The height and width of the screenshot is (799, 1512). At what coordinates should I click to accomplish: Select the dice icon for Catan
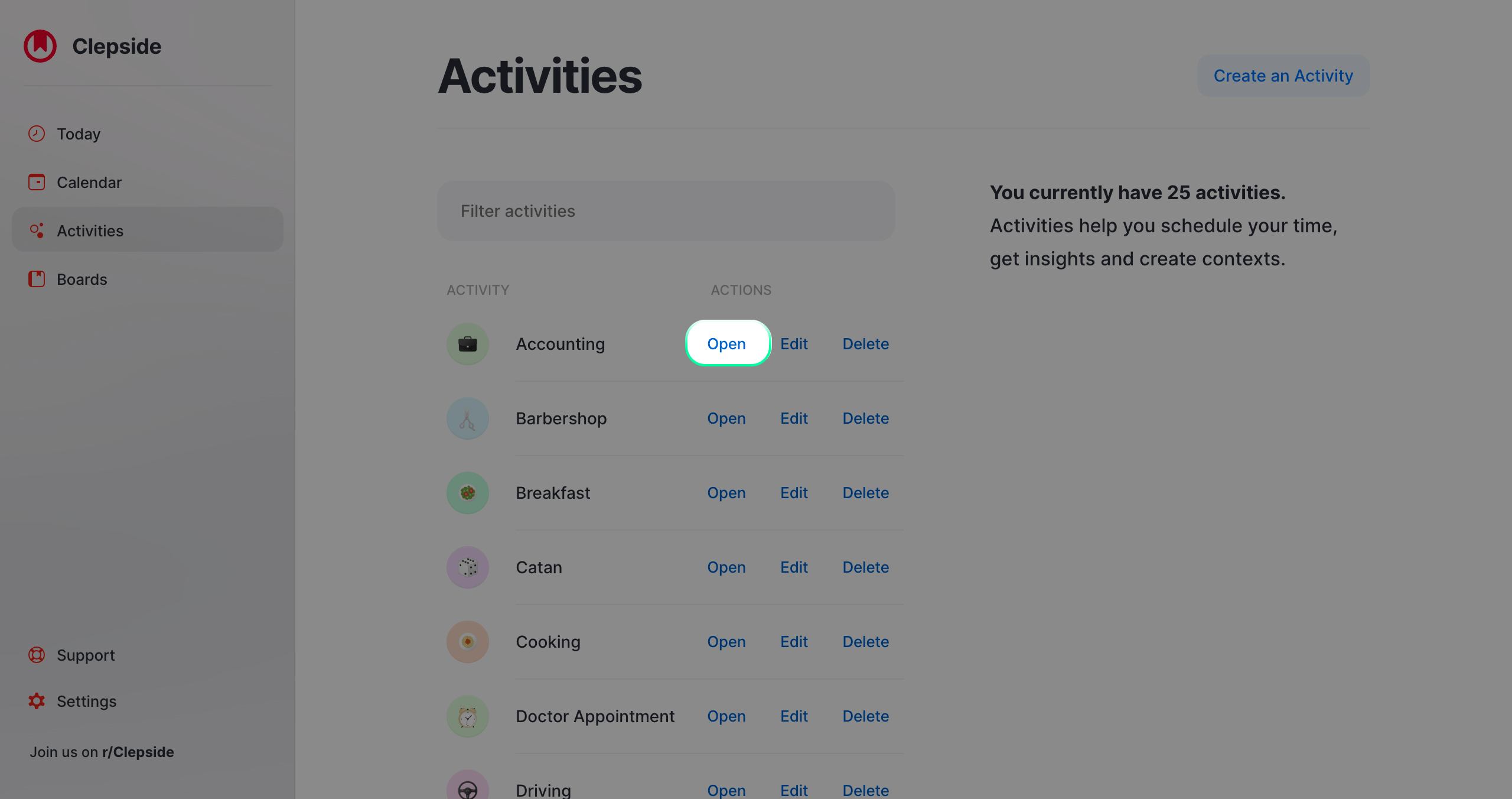(x=467, y=567)
